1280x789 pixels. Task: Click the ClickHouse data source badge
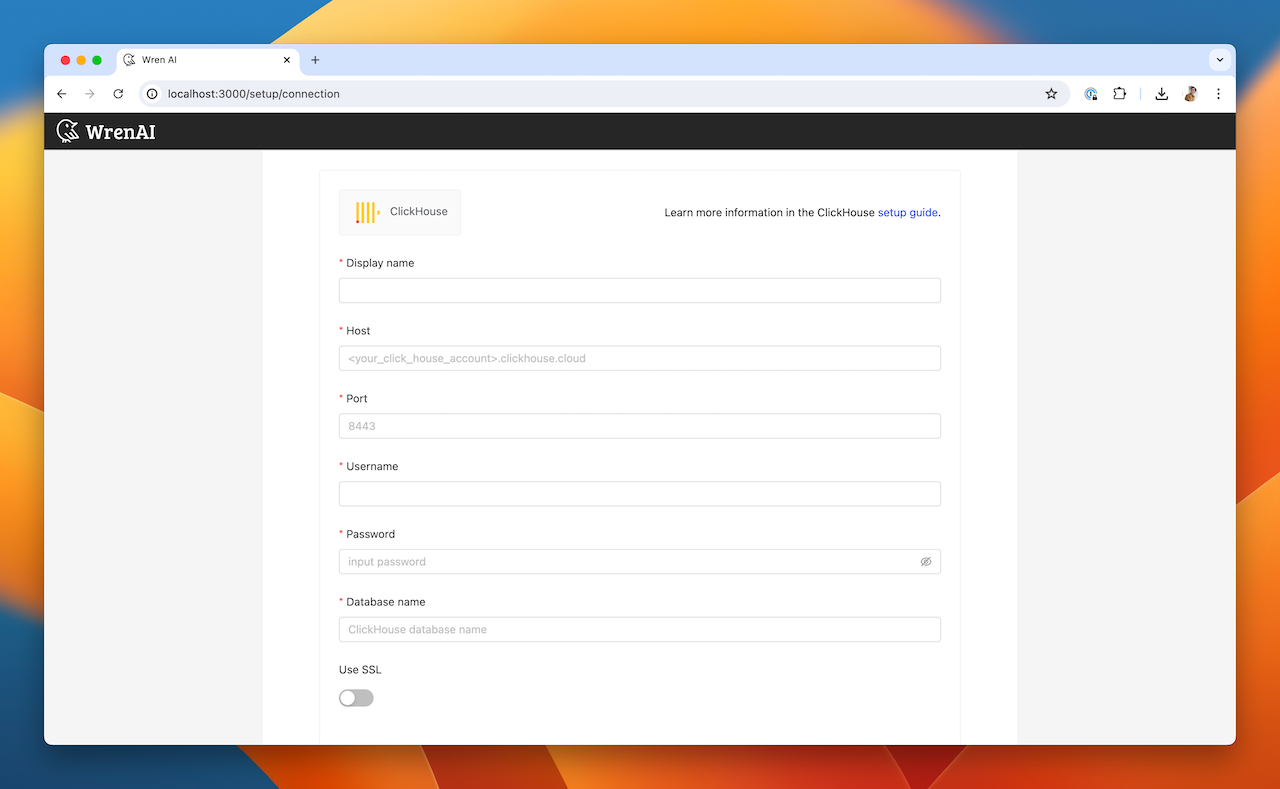(400, 212)
